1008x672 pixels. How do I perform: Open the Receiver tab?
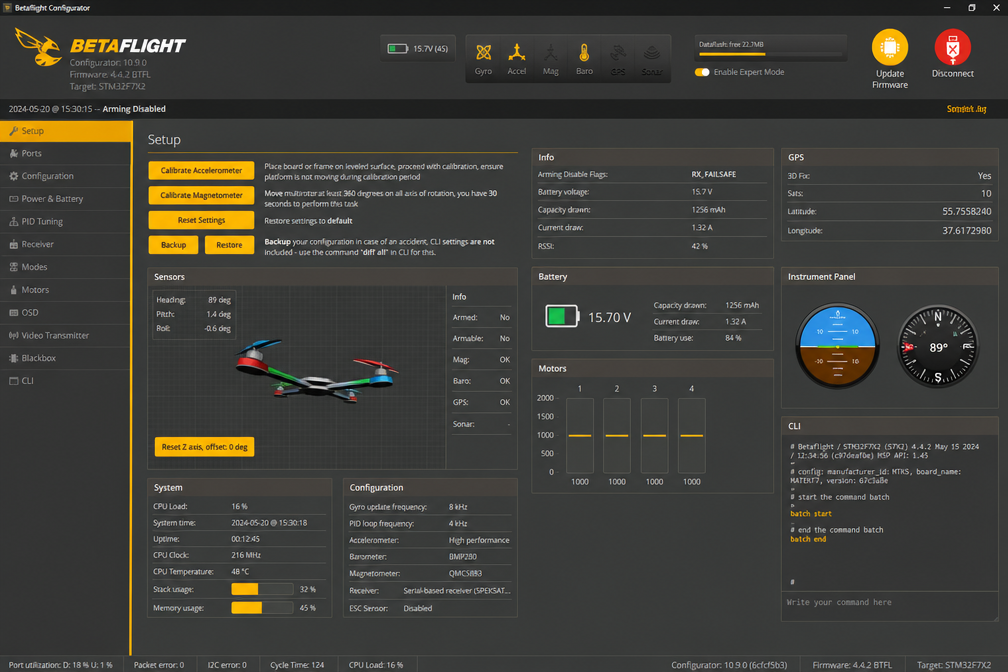click(65, 244)
